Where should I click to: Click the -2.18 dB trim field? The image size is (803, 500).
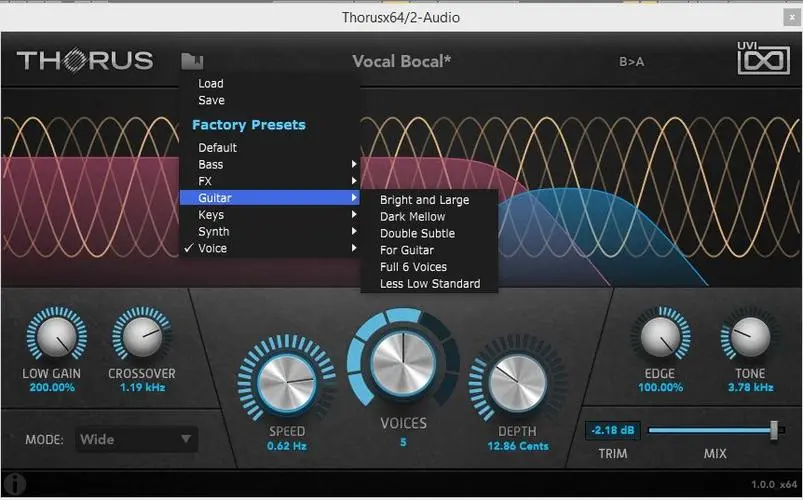tap(613, 430)
